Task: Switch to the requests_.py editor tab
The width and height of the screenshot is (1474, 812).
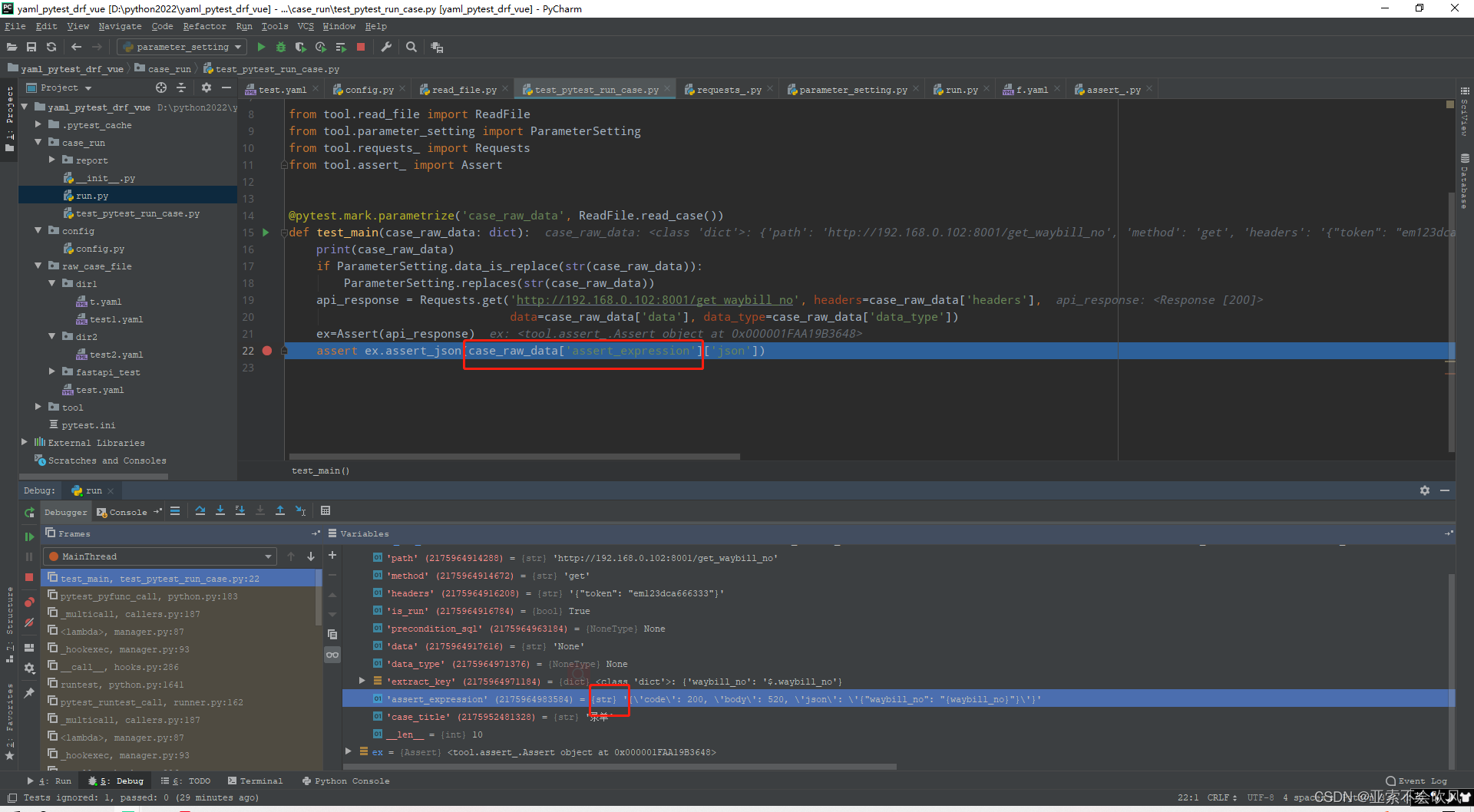Action: click(729, 90)
